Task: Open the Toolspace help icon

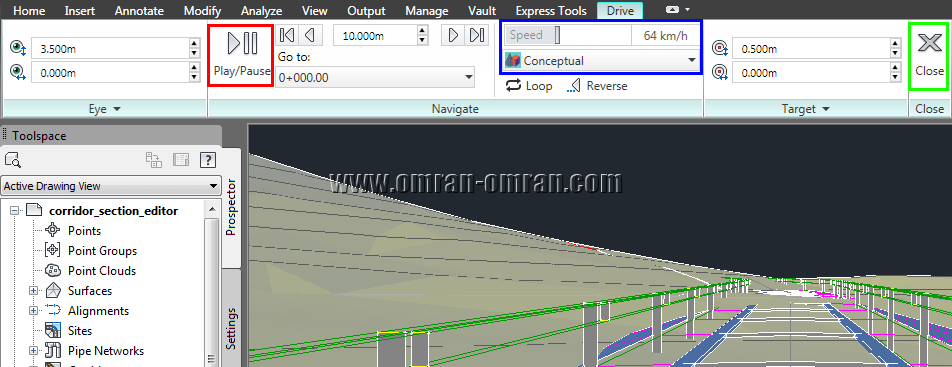Action: [208, 160]
